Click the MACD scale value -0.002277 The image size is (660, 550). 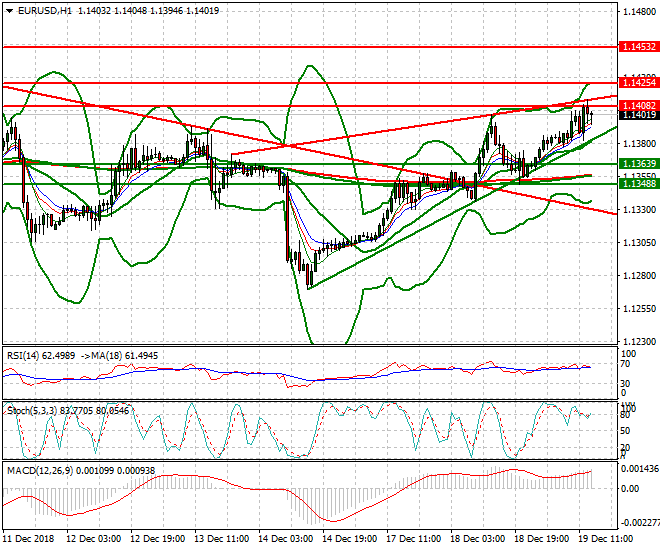(x=640, y=523)
